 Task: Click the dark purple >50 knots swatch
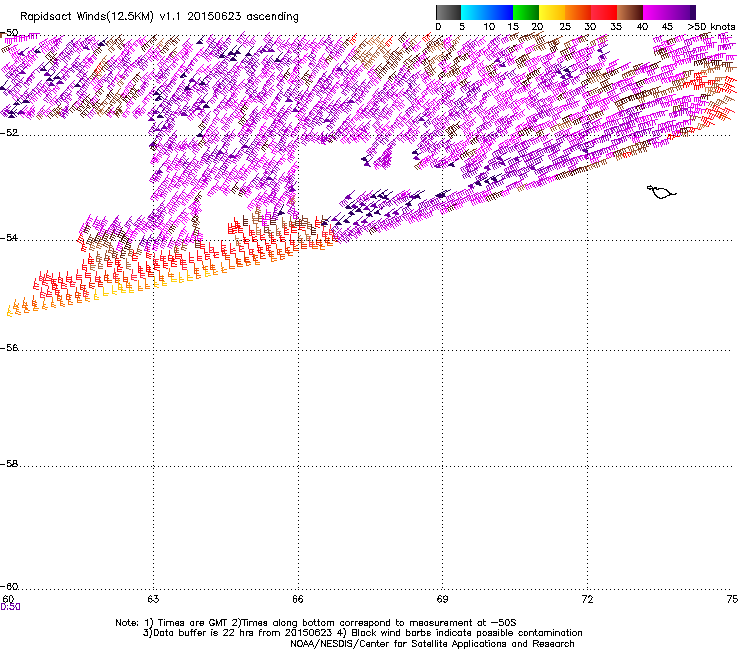coord(692,12)
